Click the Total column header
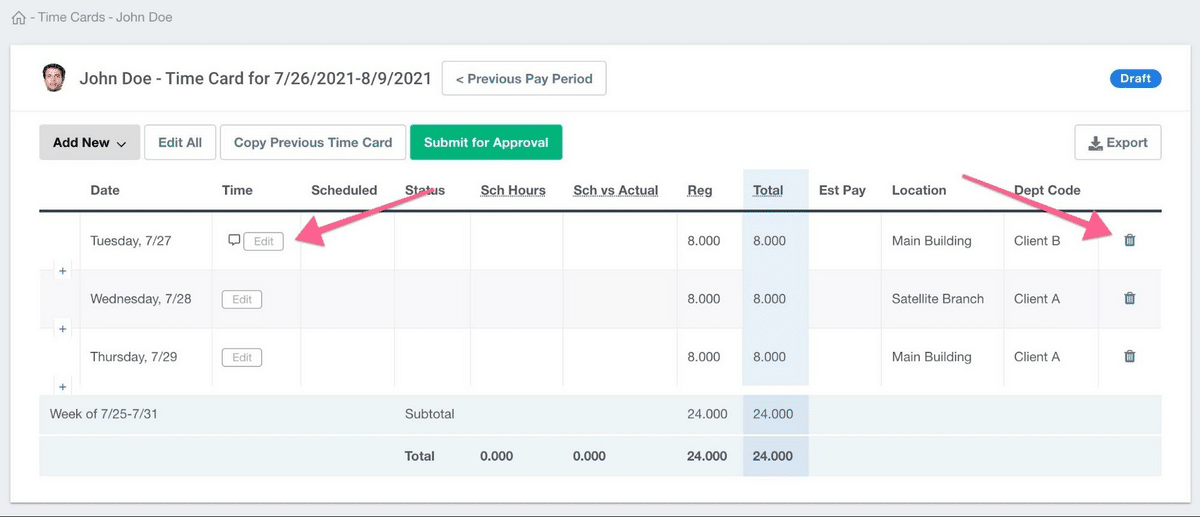Viewport: 1200px width, 517px height. 767,190
